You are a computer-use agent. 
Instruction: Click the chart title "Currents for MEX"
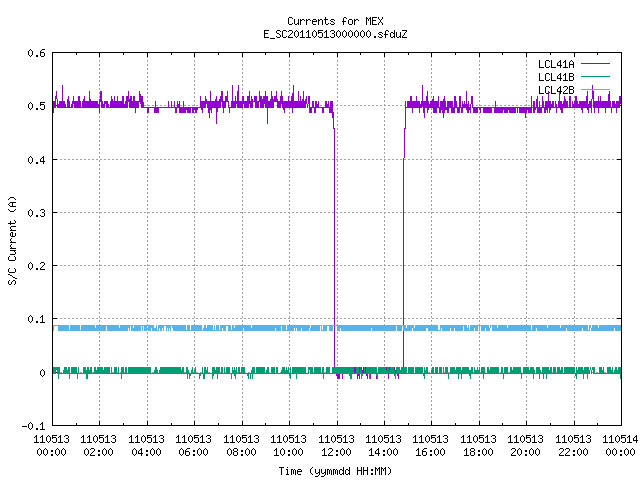[335, 21]
